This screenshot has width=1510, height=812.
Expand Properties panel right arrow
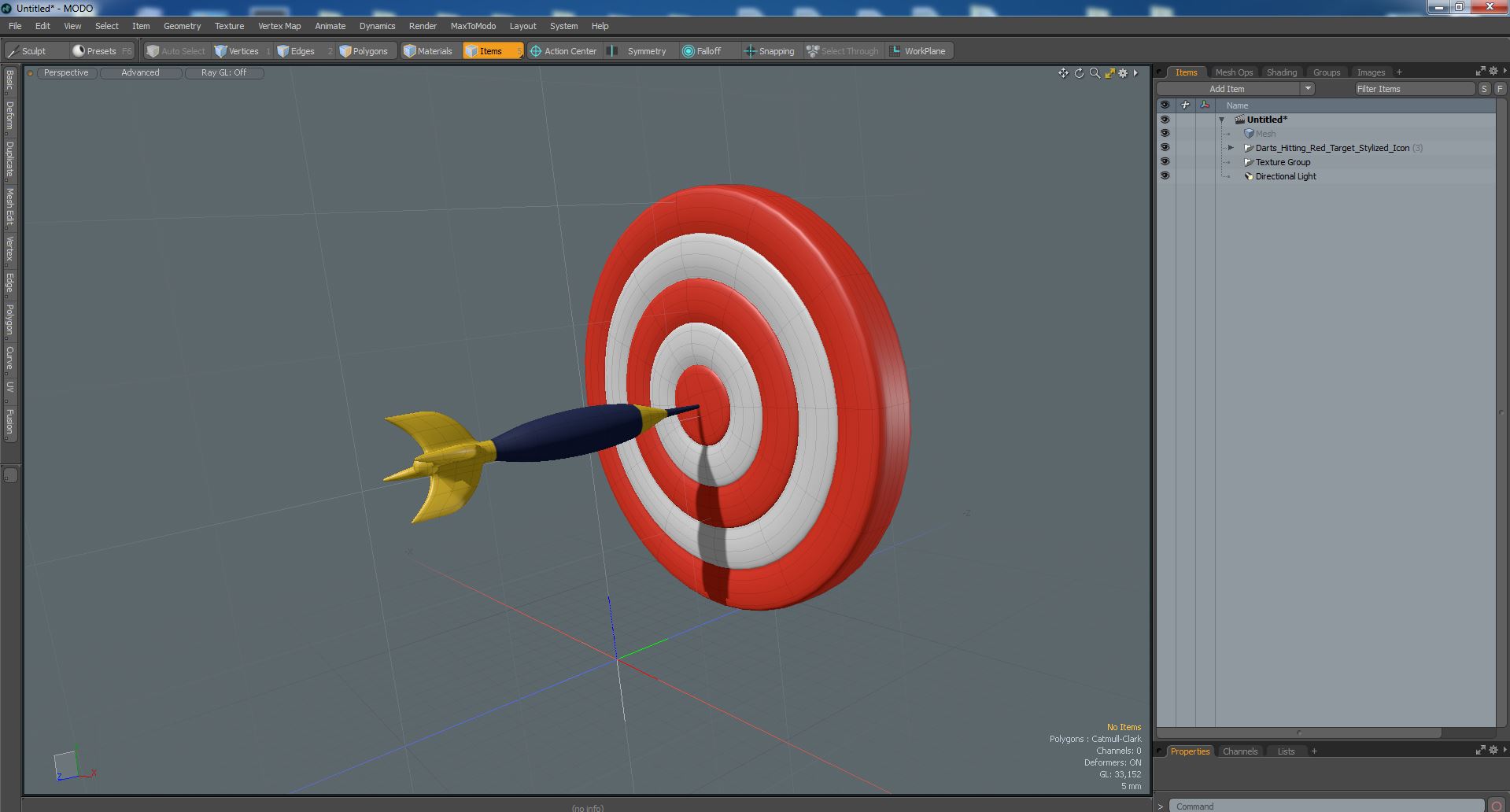pyautogui.click(x=1504, y=751)
